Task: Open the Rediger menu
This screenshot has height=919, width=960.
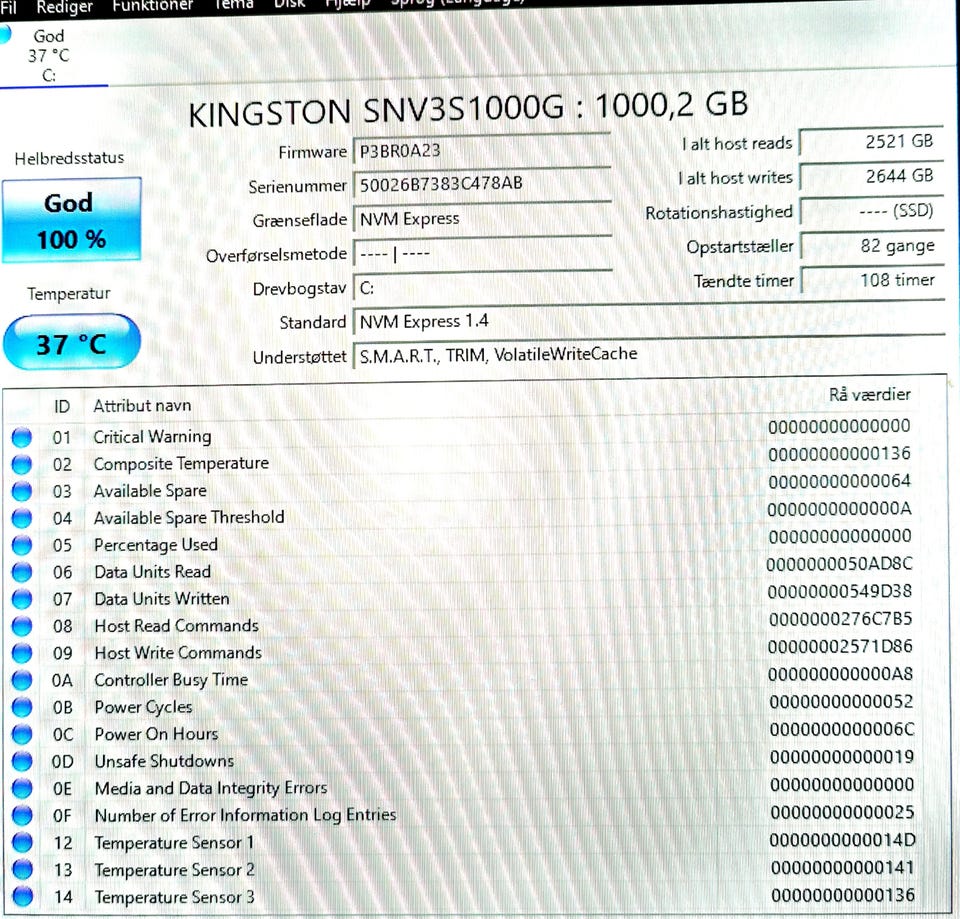Action: tap(64, 7)
